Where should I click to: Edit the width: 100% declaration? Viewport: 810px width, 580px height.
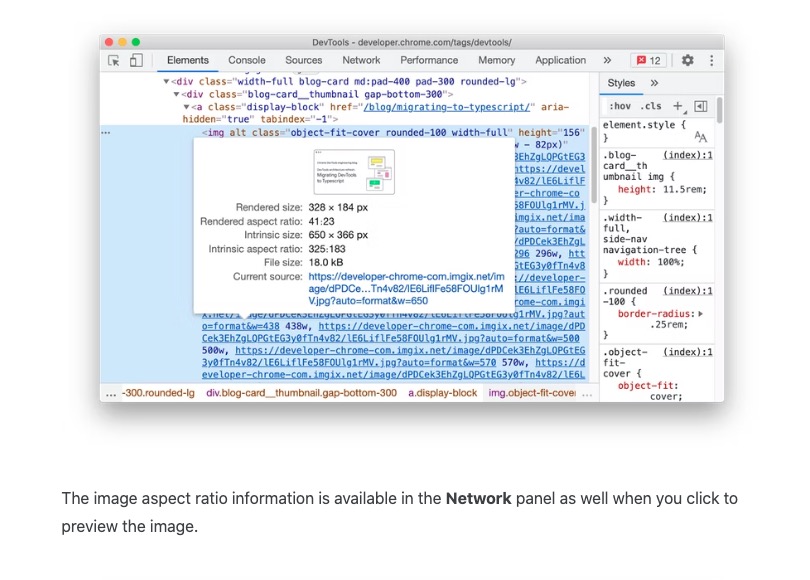(x=650, y=262)
